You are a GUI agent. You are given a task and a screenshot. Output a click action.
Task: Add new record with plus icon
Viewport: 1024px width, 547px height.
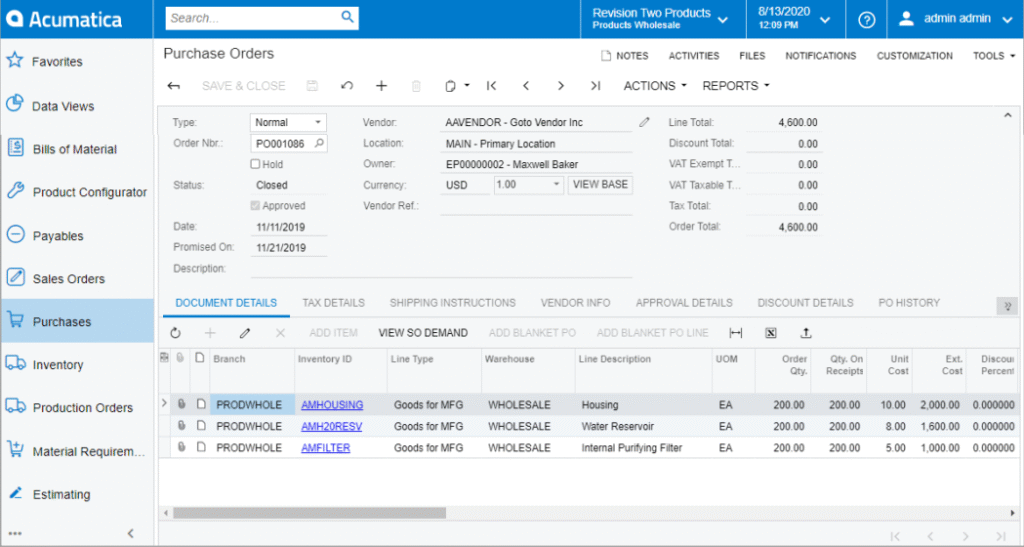pyautogui.click(x=381, y=86)
